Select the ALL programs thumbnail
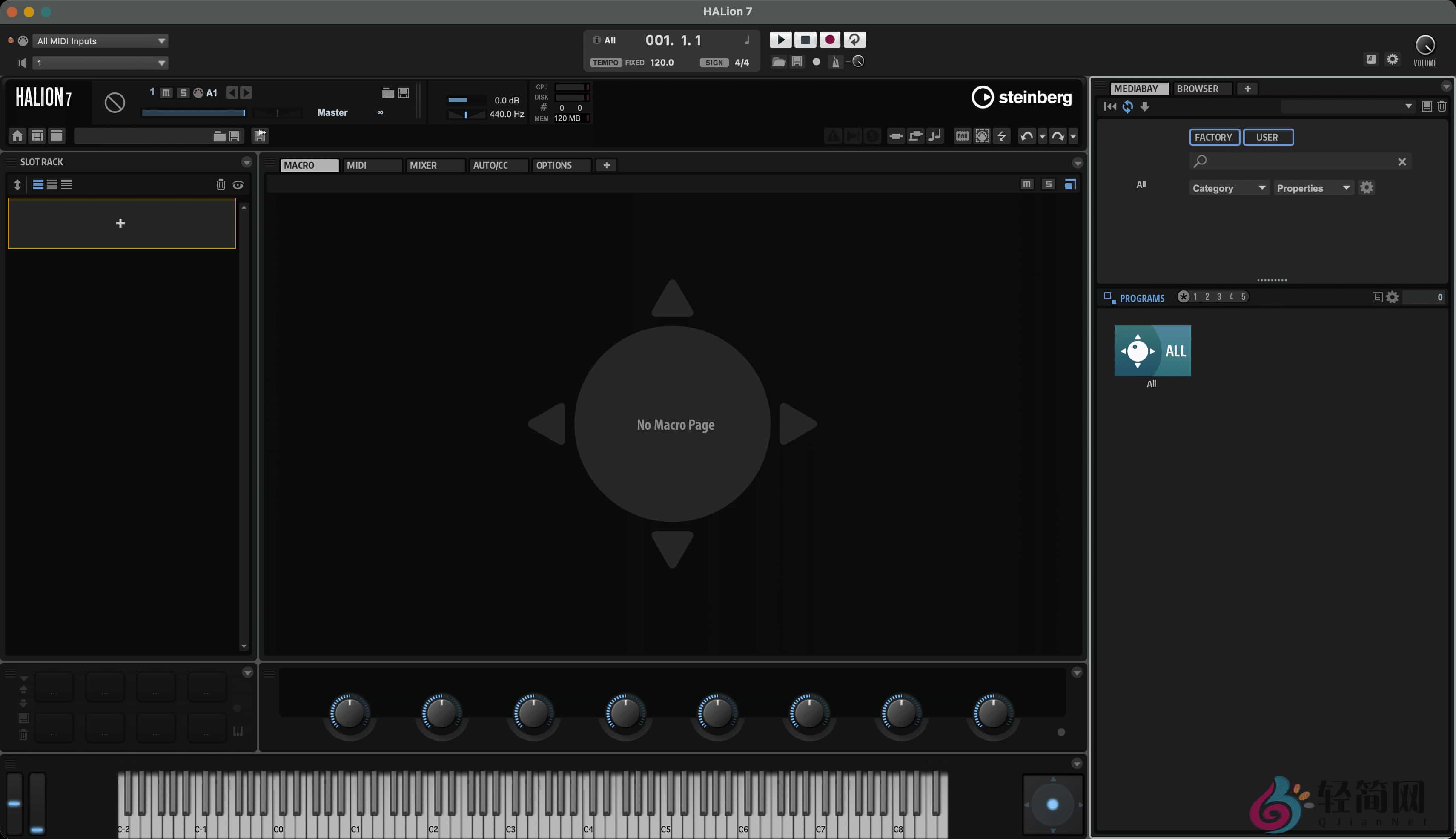Screen dimensions: 1456x839 1152,351
